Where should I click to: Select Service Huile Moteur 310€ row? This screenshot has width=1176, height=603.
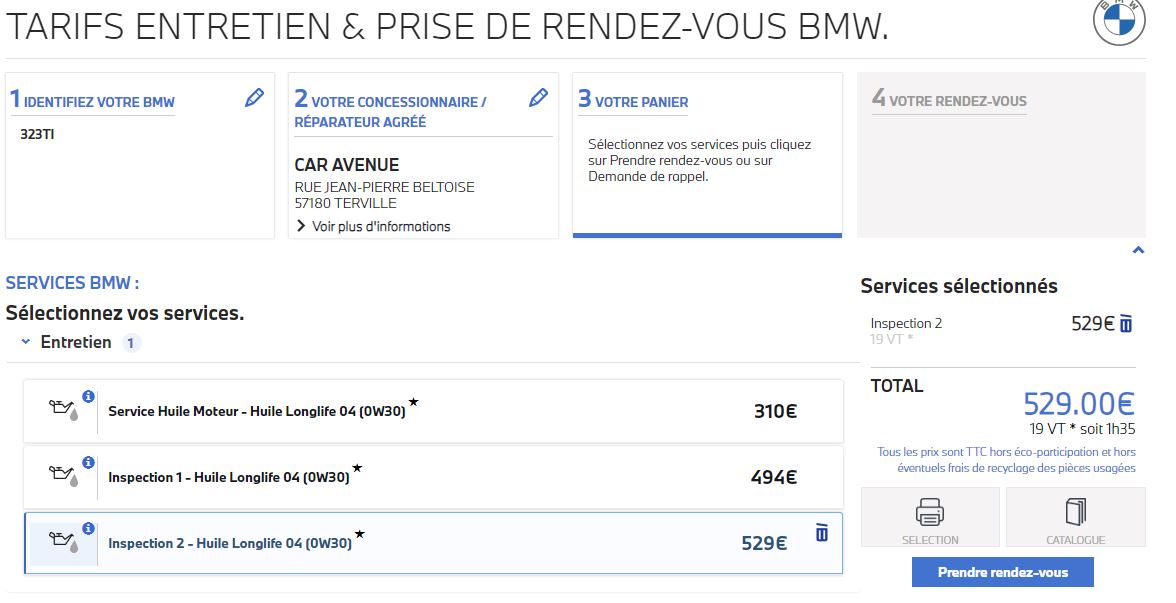coord(434,411)
